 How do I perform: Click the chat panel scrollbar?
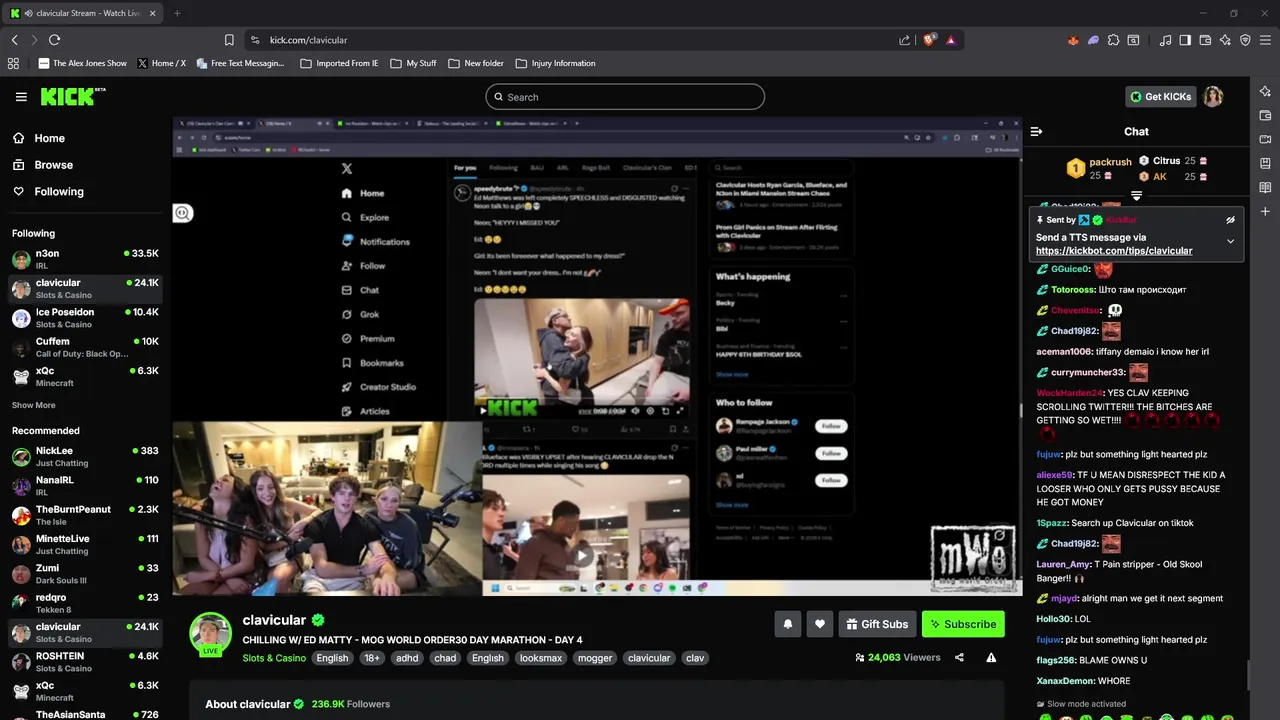(1247, 675)
